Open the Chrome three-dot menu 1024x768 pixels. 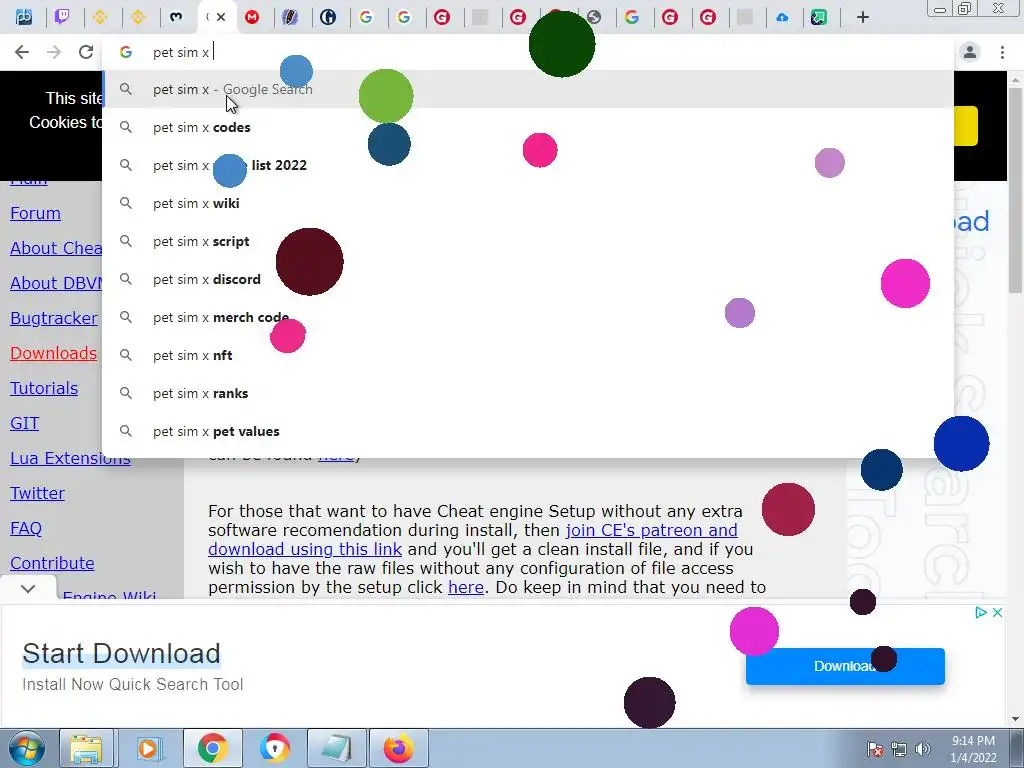tap(1002, 52)
